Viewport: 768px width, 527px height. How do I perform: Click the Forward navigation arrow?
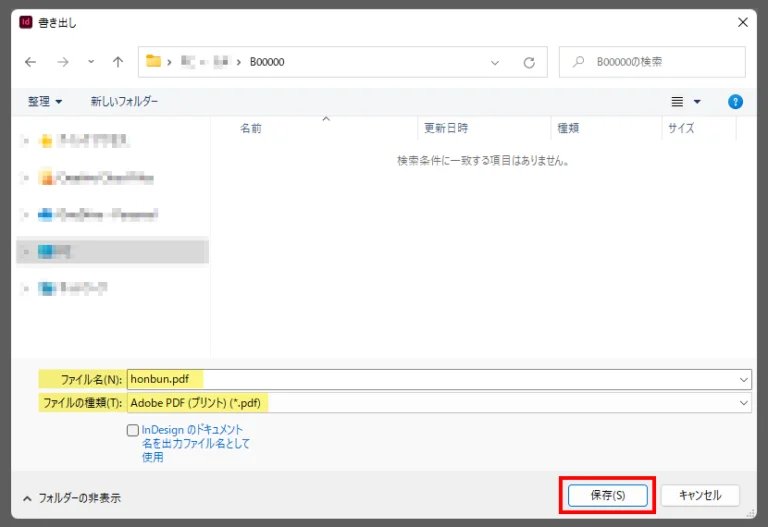[63, 62]
